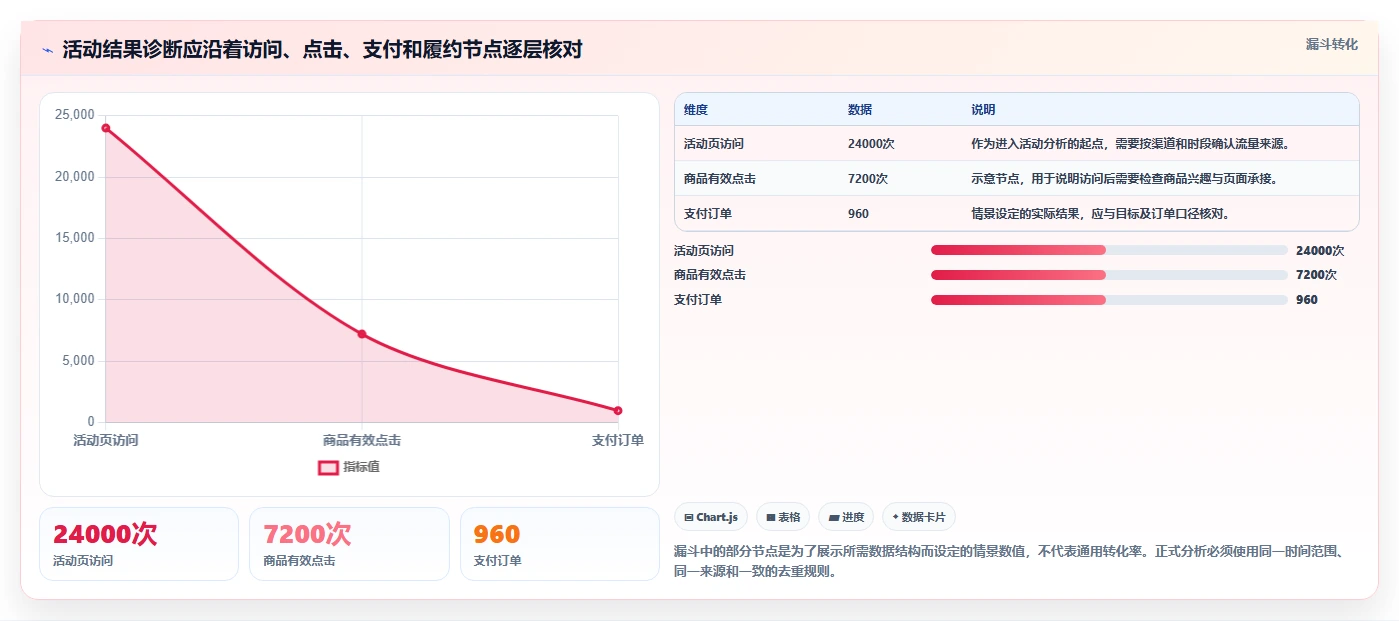Click the 7200次 value beside progress bar

click(1316, 275)
